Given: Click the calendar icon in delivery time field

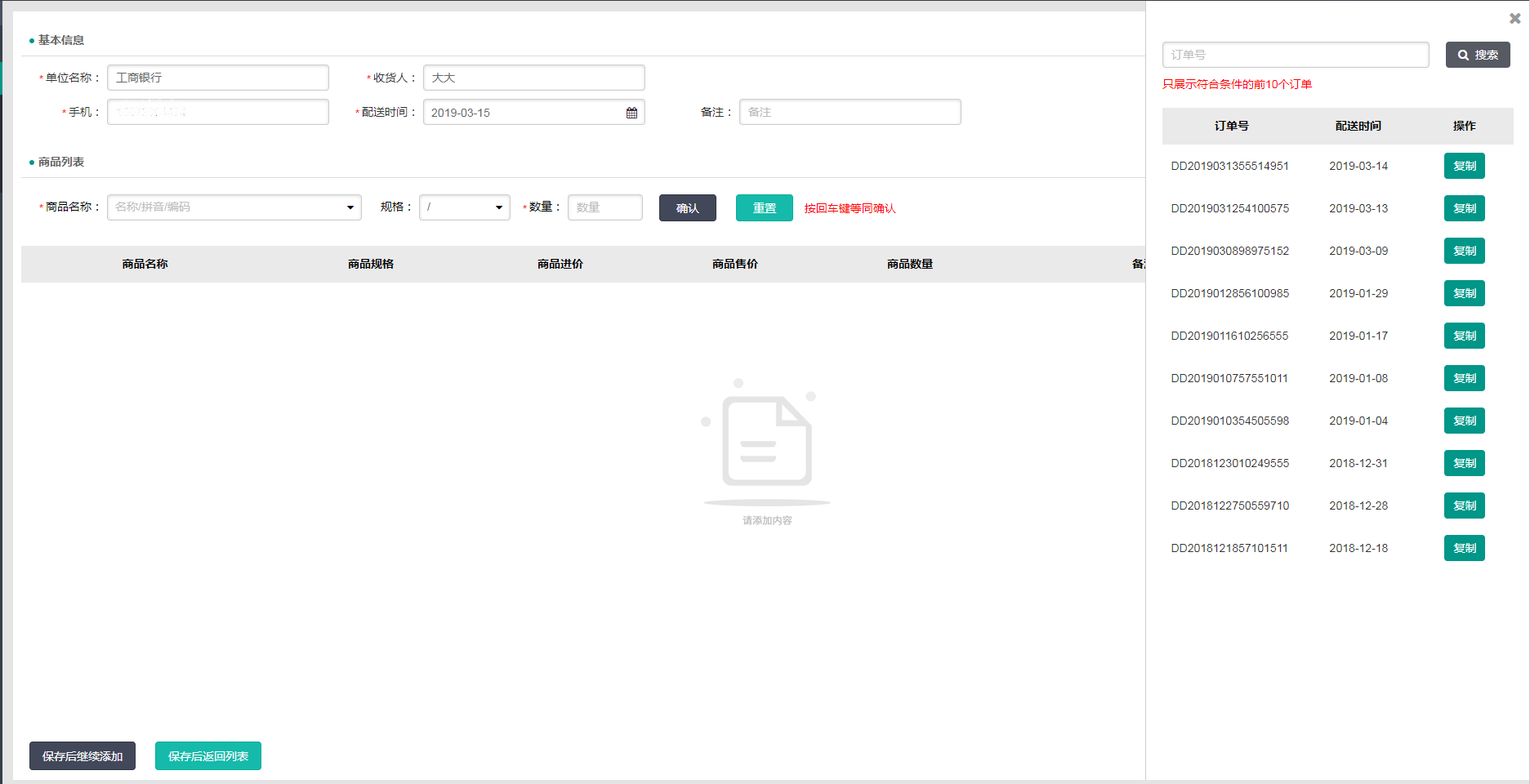Looking at the screenshot, I should 631,113.
